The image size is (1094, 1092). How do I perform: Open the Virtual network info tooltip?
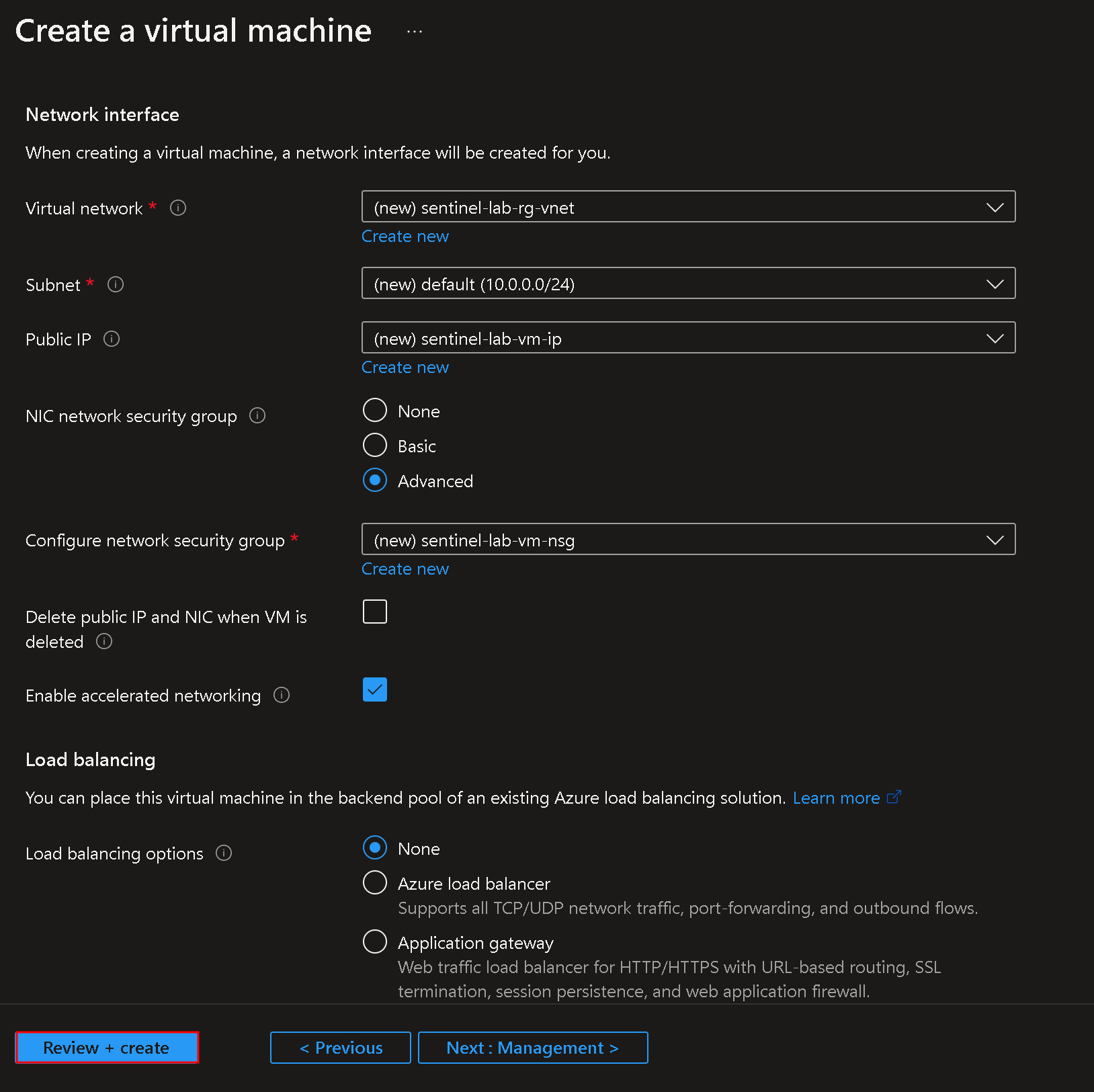[177, 208]
